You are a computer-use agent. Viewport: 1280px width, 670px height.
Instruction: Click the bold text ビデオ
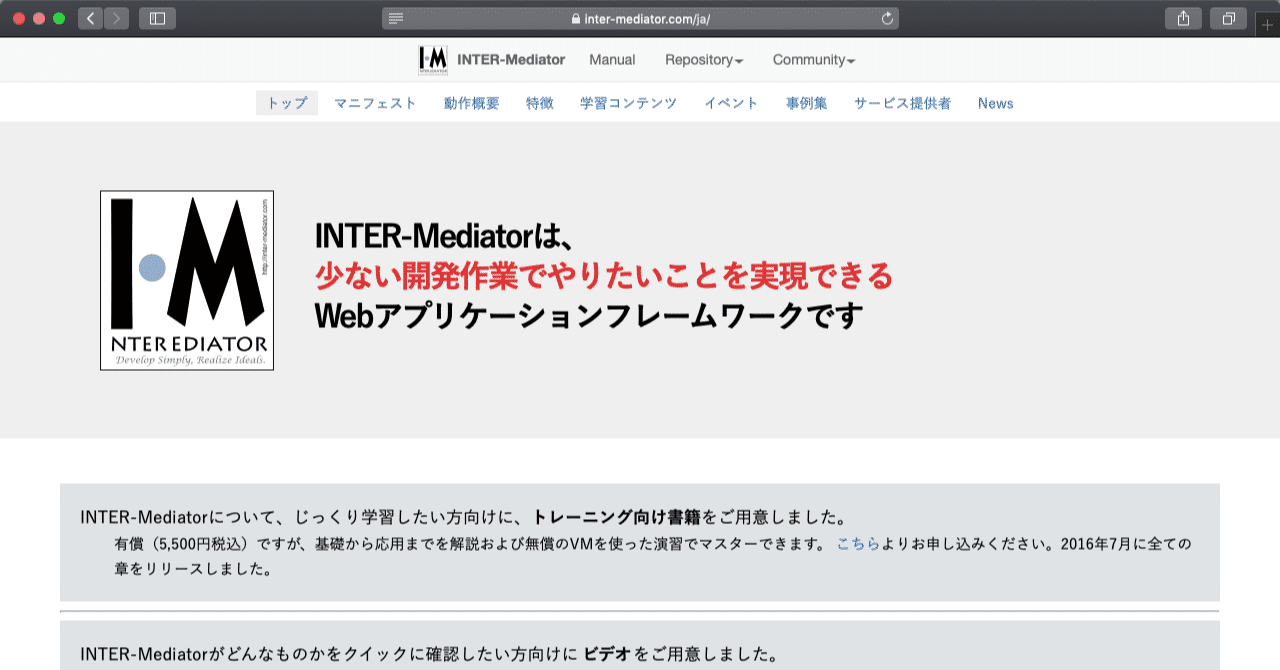click(x=607, y=655)
